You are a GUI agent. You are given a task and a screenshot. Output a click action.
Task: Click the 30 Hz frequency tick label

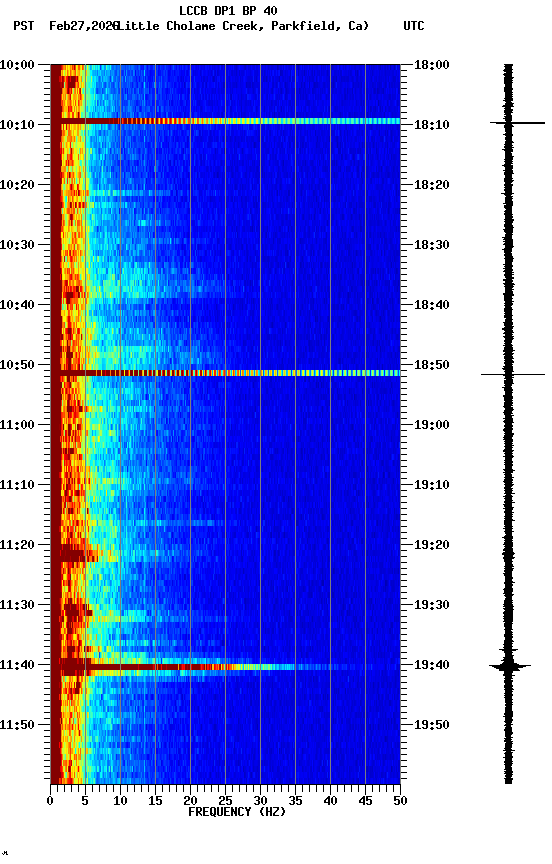[260, 801]
